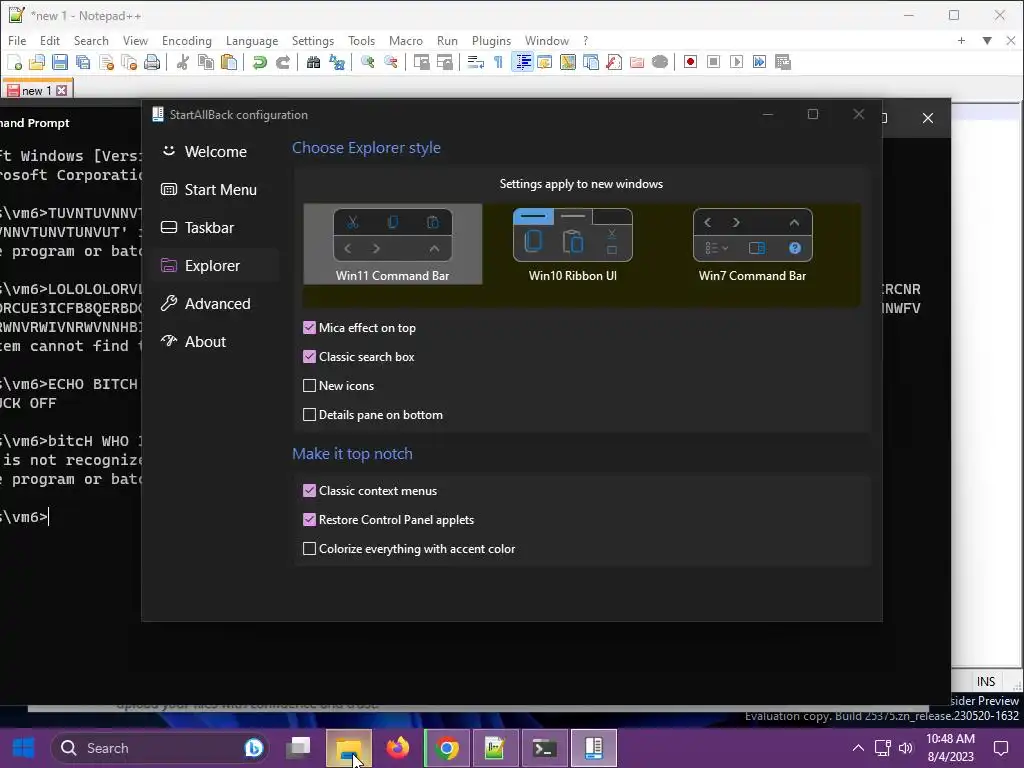Screen dimensions: 1024x768
Task: Open Task View from taskbar
Action: [299, 748]
